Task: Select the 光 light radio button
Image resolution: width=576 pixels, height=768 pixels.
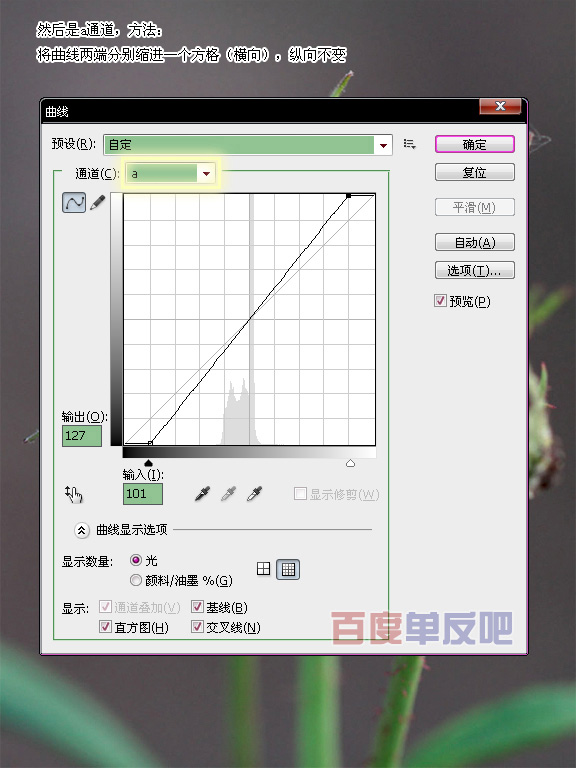Action: coord(136,560)
